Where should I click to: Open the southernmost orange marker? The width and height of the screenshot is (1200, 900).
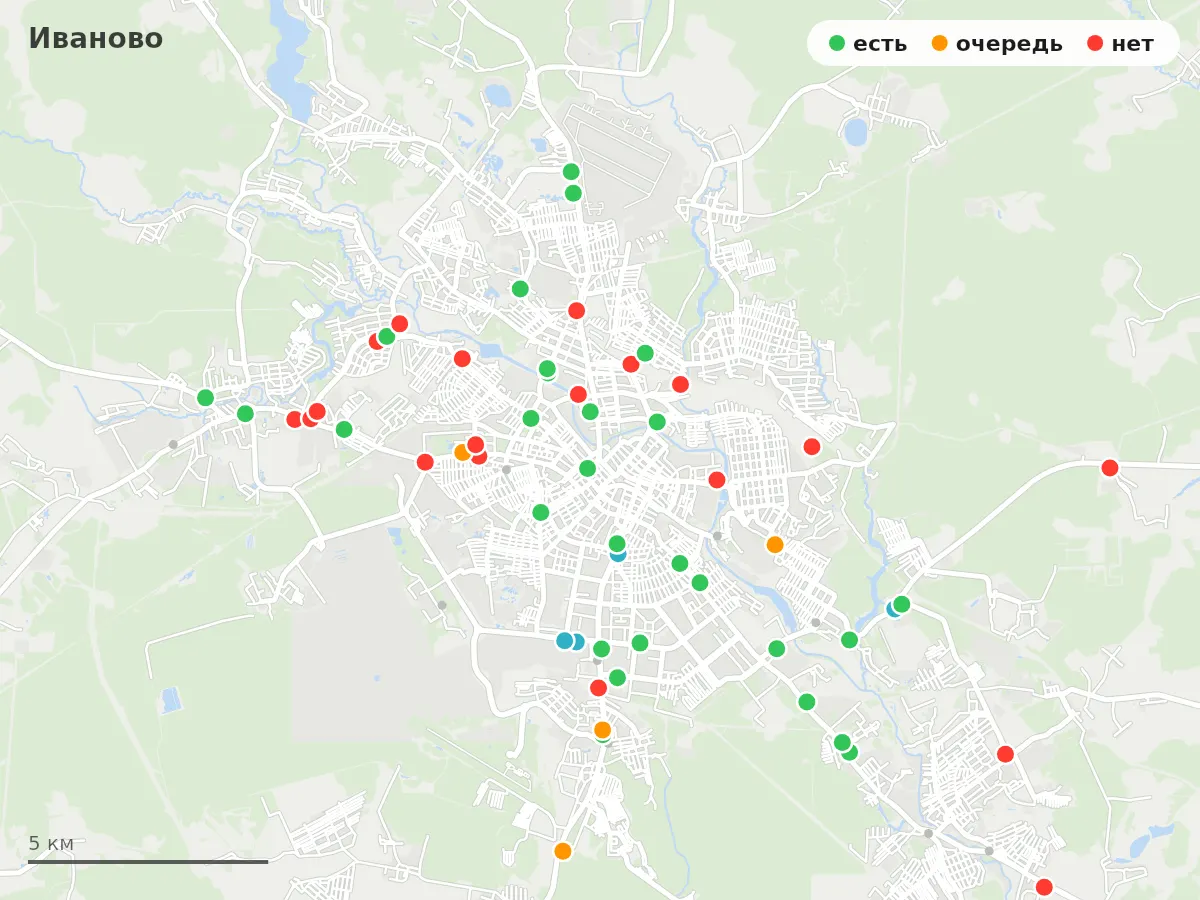(563, 851)
